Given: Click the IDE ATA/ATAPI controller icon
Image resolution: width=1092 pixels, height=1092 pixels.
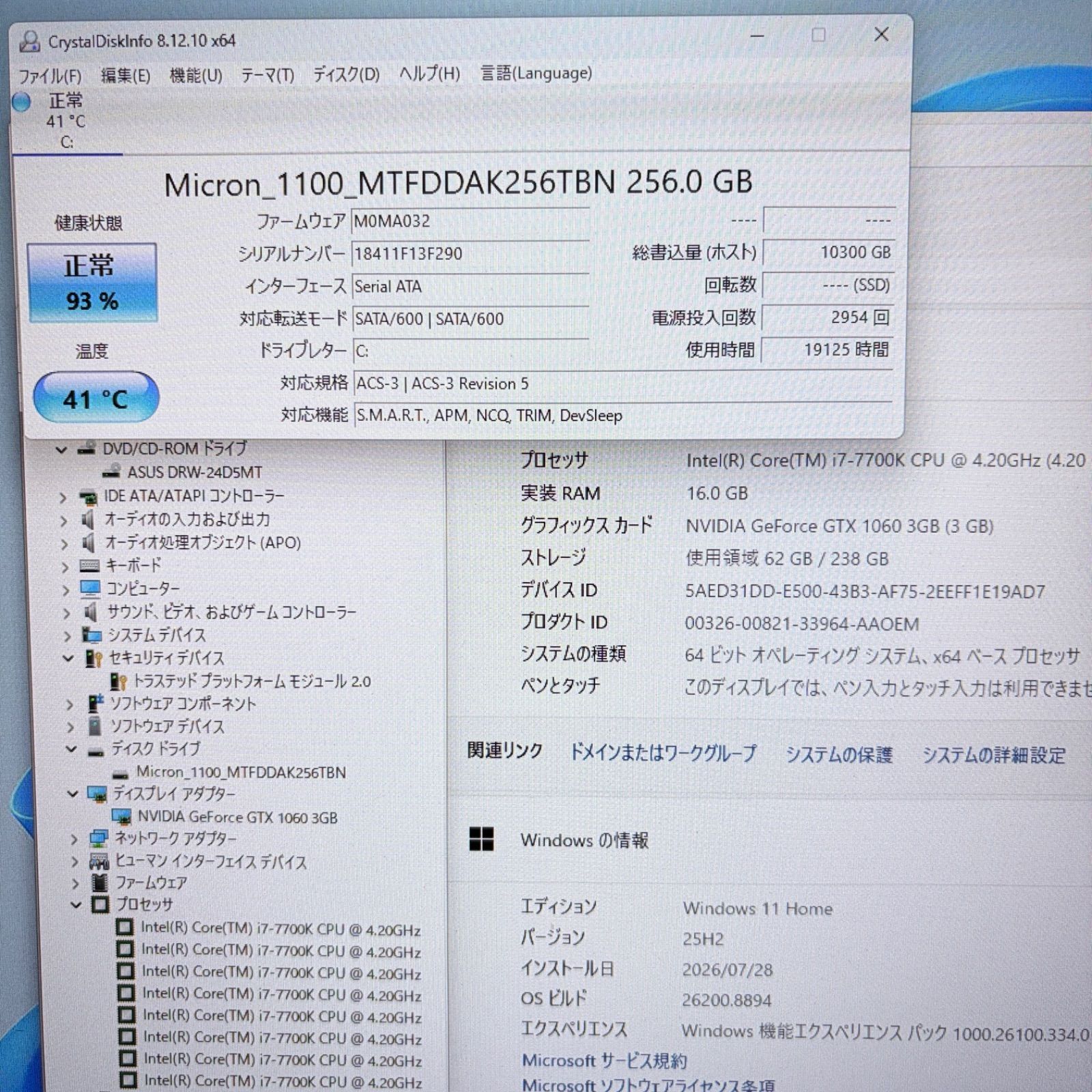Looking at the screenshot, I should tap(88, 497).
